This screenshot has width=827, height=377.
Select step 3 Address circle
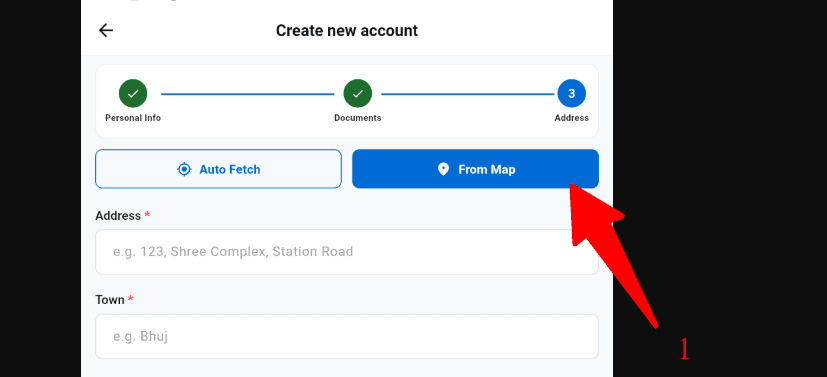tap(571, 94)
